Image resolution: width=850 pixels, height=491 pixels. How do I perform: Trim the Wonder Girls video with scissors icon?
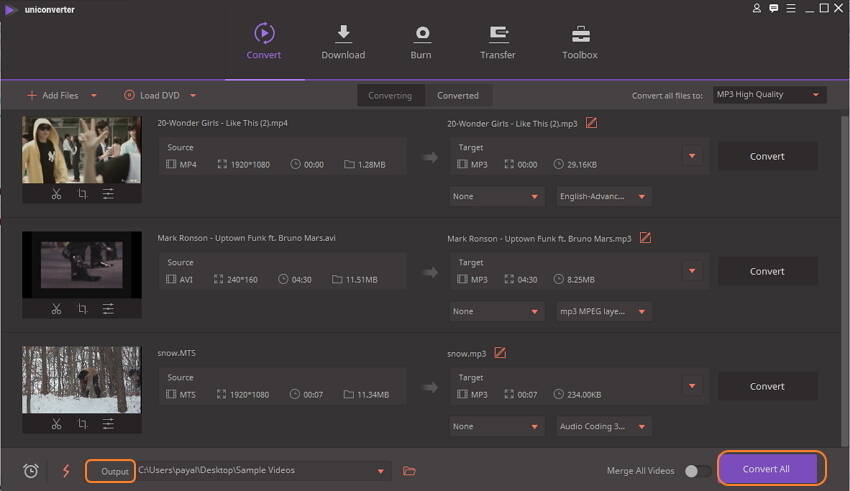click(56, 194)
